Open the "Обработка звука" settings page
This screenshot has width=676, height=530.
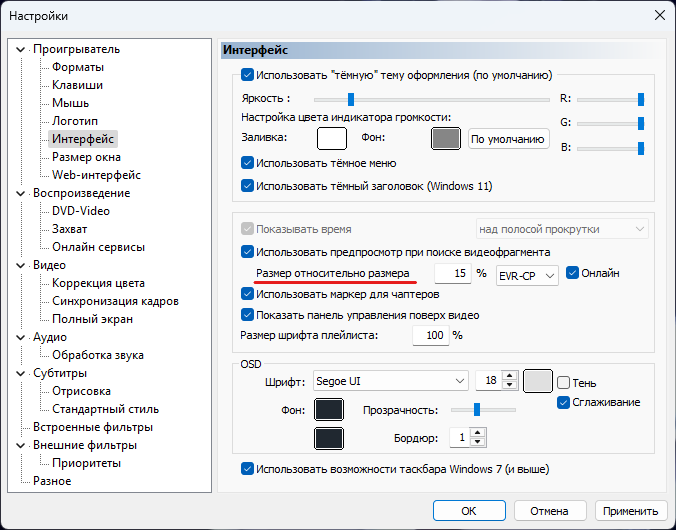tap(98, 355)
